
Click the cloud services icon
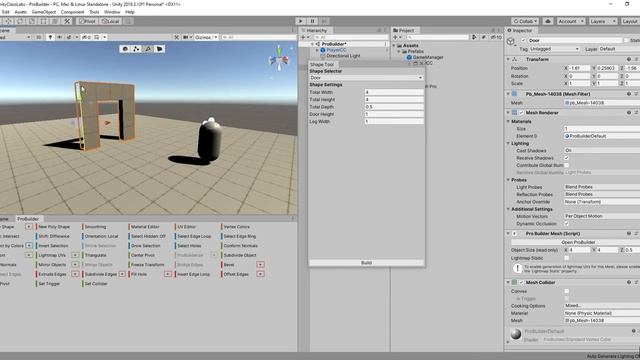tap(548, 21)
